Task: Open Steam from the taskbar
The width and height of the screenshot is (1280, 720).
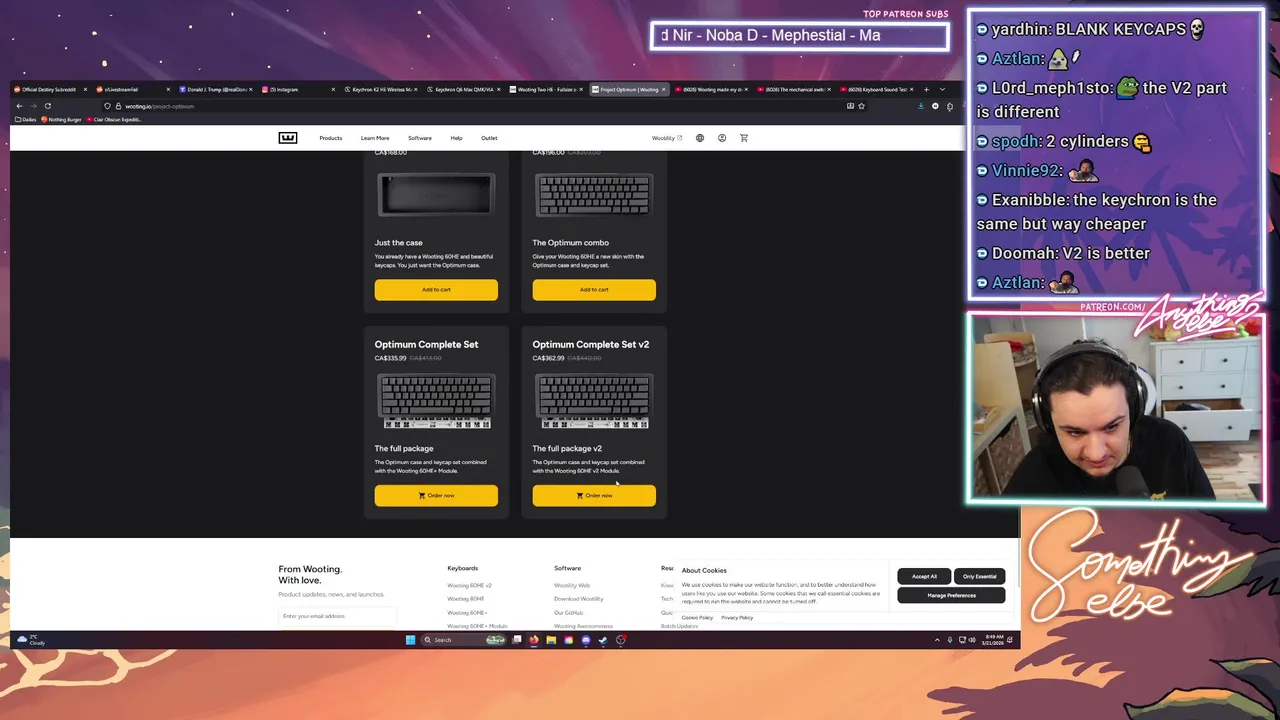Action: (603, 640)
